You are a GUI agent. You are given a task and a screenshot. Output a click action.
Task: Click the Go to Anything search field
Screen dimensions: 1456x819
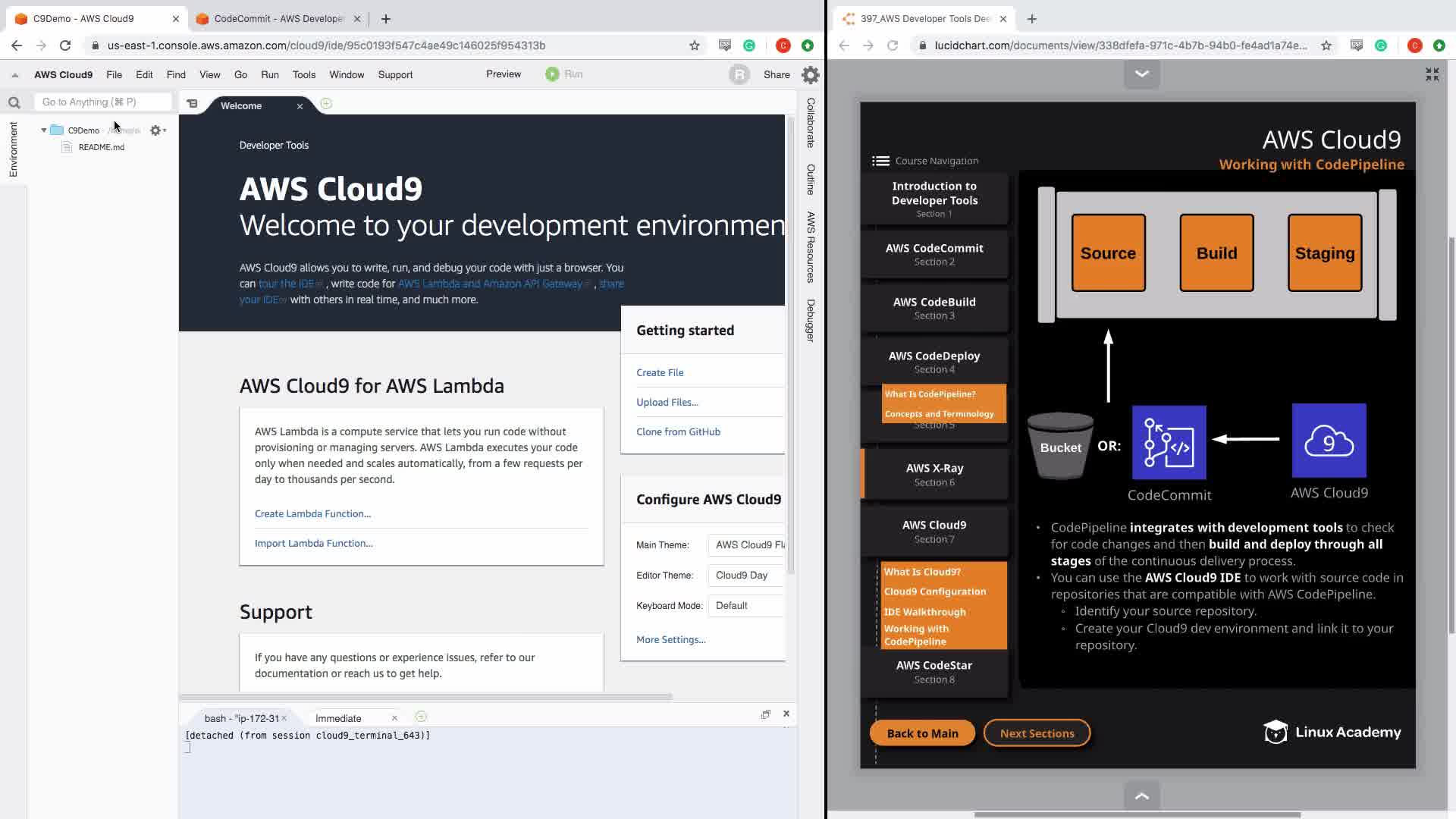102,102
